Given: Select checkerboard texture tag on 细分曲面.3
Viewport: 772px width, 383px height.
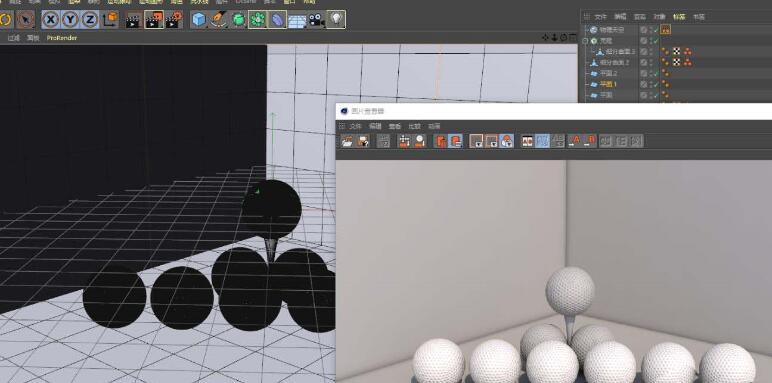Looking at the screenshot, I should 677,51.
